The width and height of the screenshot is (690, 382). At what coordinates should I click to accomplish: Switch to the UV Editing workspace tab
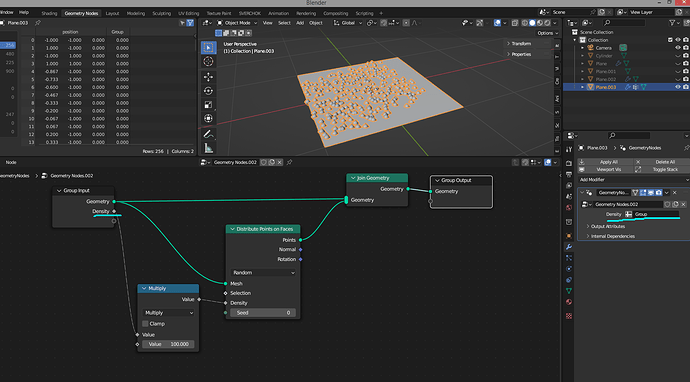coord(188,13)
